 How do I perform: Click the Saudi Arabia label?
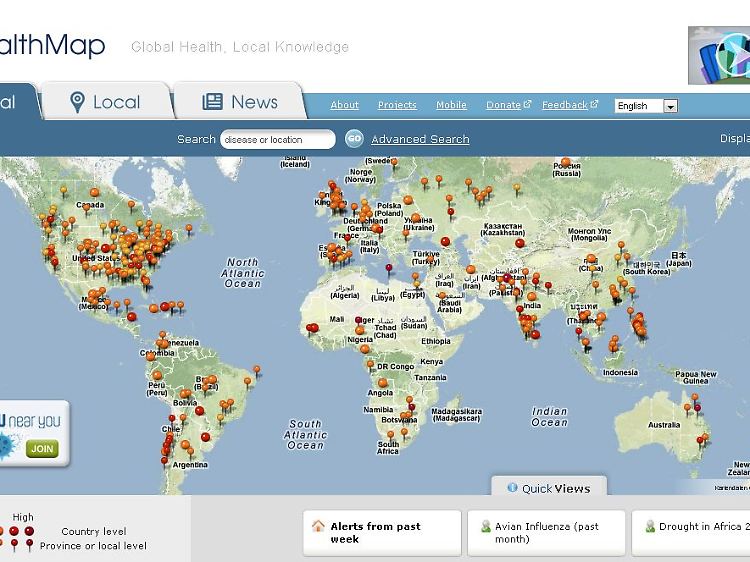[x=450, y=303]
